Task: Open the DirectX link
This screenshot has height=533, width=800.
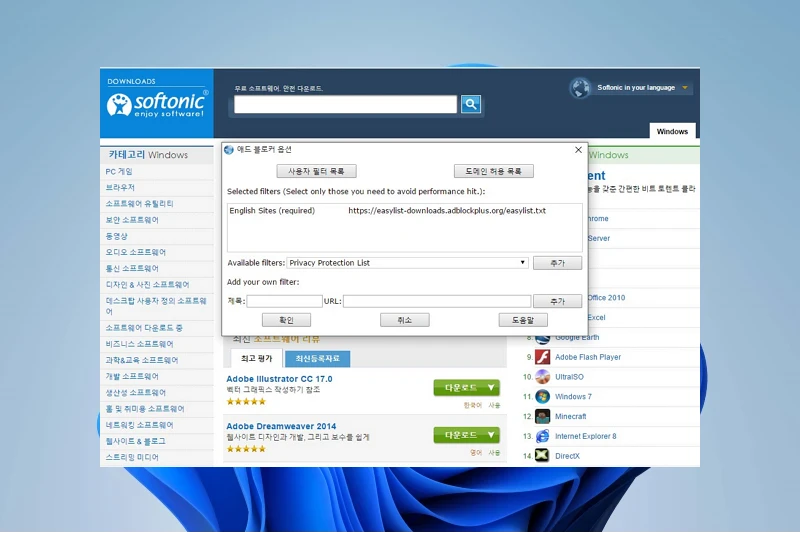Action: click(x=567, y=456)
